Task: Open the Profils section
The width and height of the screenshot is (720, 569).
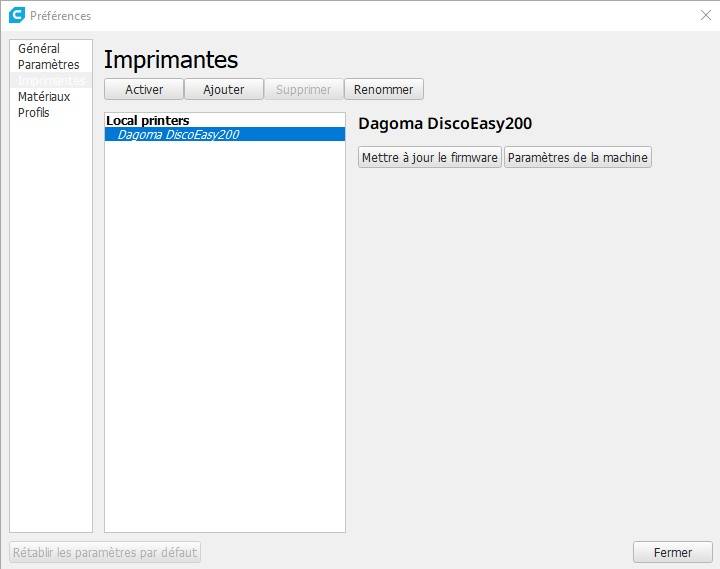Action: click(x=33, y=113)
